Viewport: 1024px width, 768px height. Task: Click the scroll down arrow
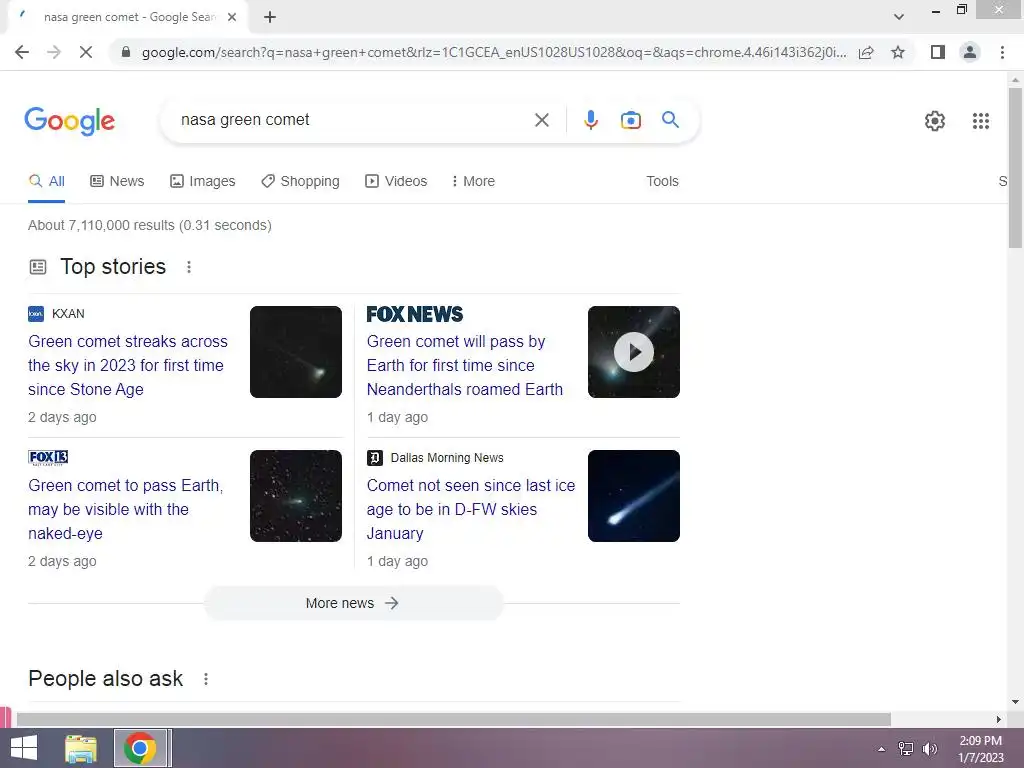(1015, 702)
